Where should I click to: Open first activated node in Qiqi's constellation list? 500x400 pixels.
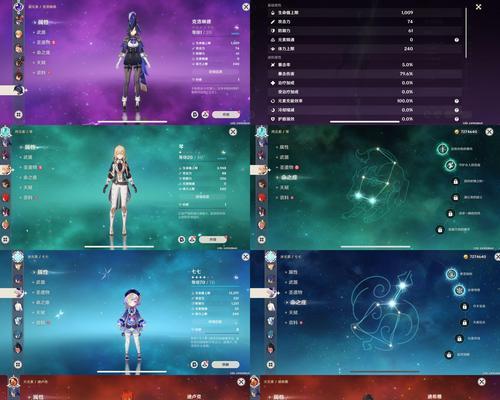click(x=452, y=274)
